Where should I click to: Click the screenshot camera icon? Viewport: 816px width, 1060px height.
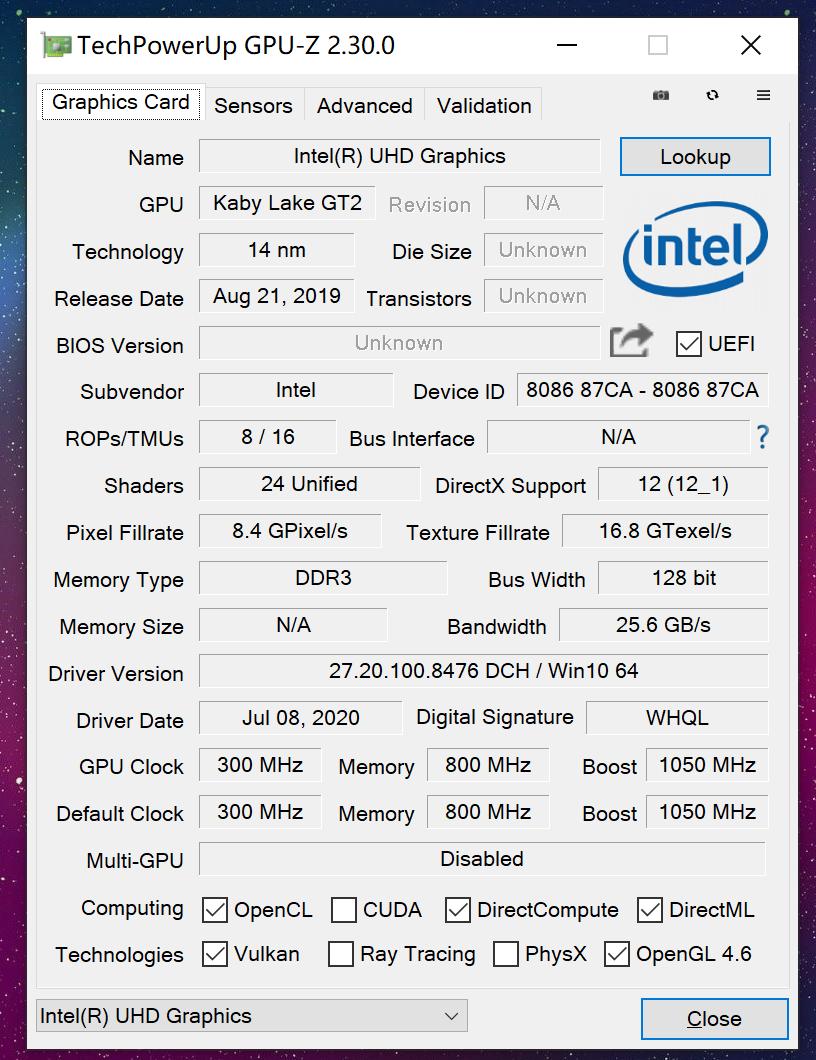(661, 95)
